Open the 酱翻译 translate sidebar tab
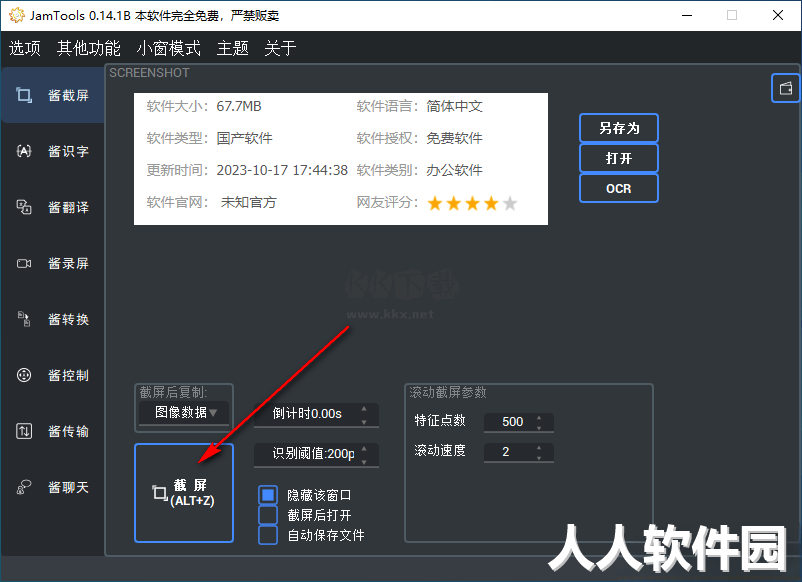 (x=52, y=207)
